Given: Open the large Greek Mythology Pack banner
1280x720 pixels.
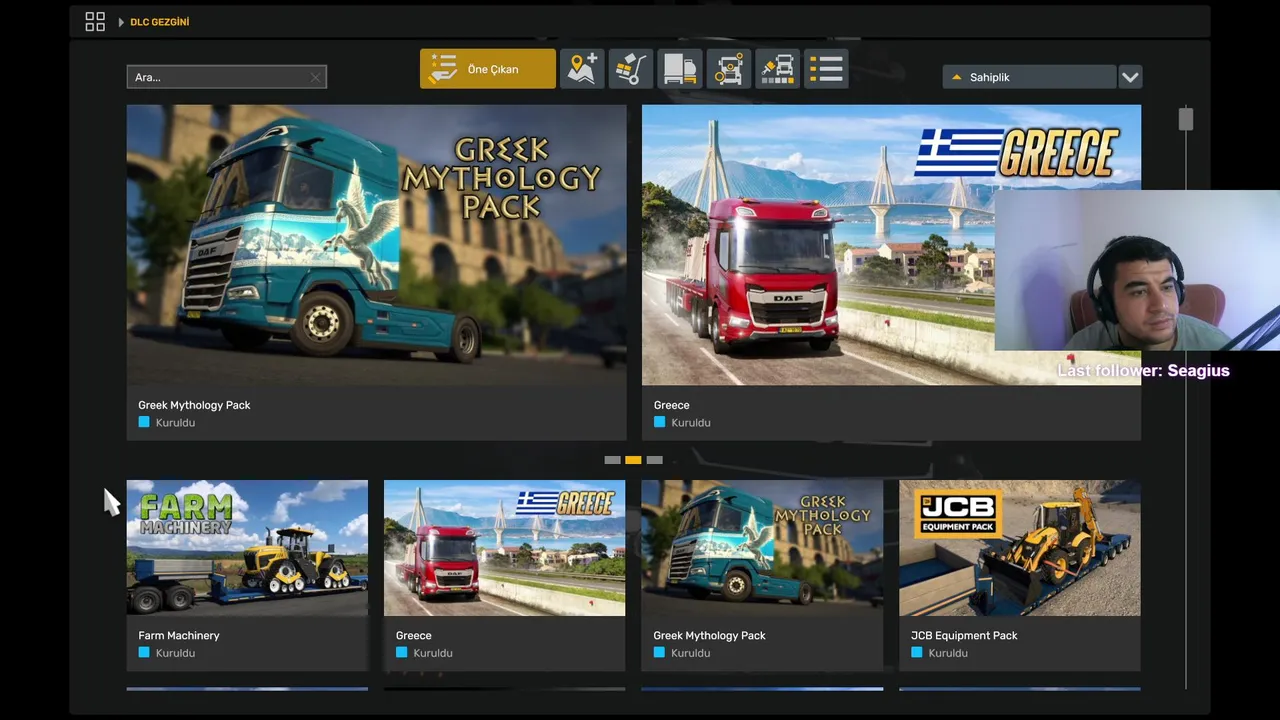Looking at the screenshot, I should 376,245.
